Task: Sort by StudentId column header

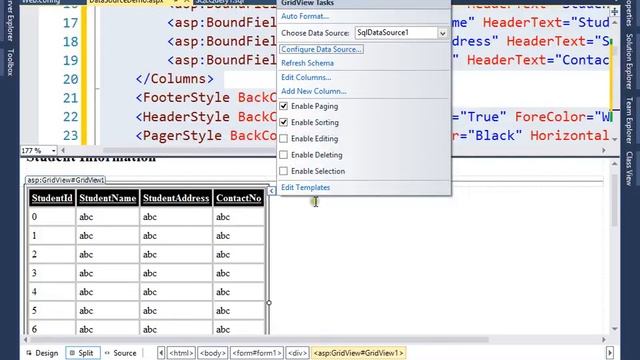Action: coord(52,198)
